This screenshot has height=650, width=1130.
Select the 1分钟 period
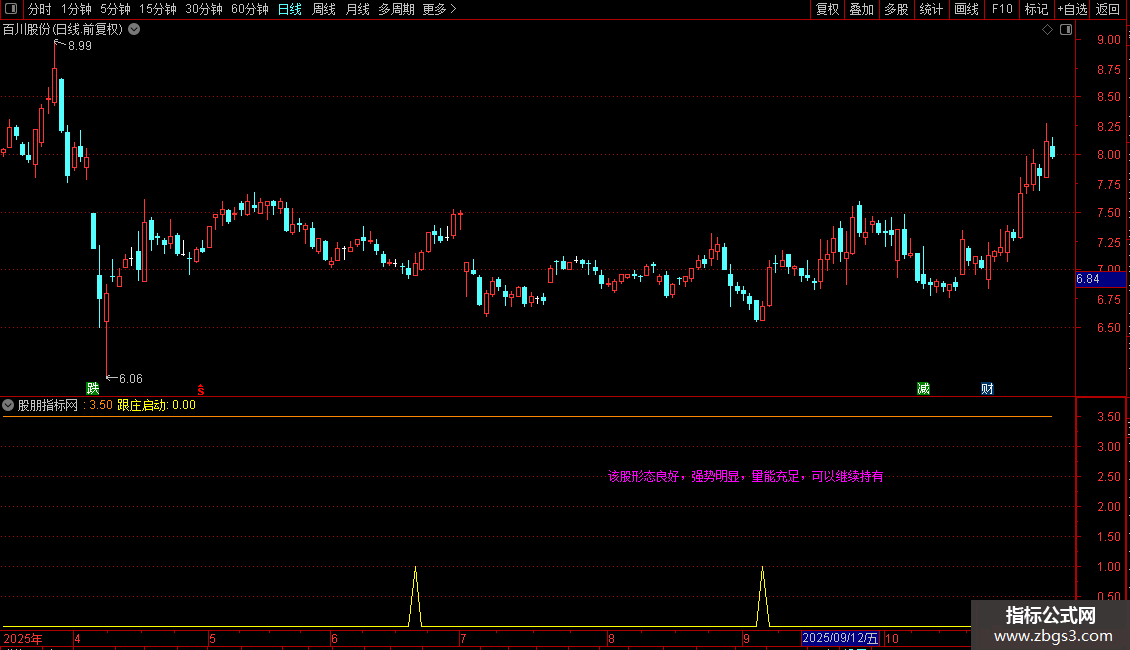point(76,9)
